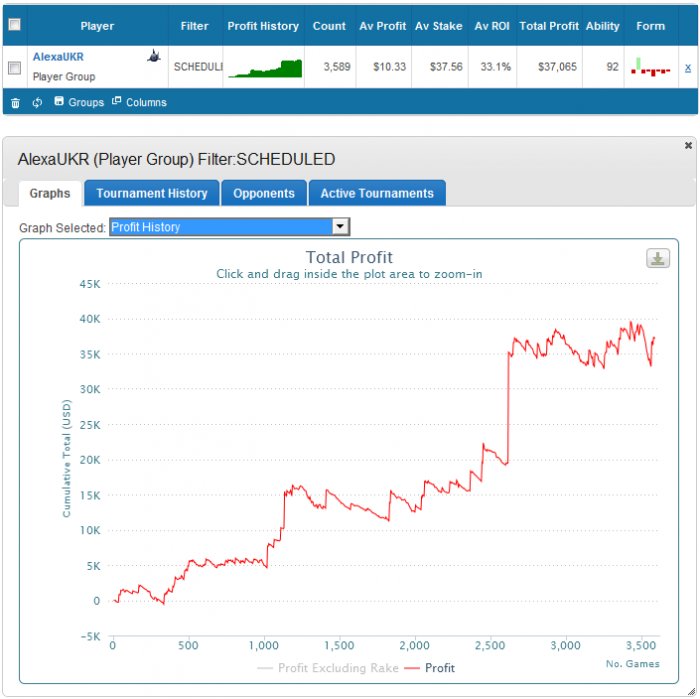
Task: Toggle the Profit Excluding Rake legend item
Action: (328, 668)
